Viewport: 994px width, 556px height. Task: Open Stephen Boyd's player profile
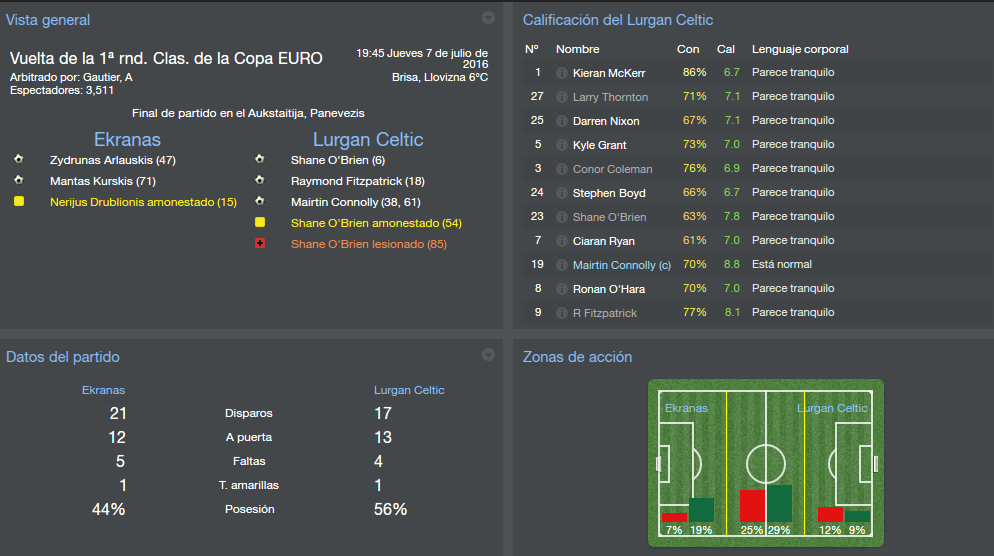(609, 193)
